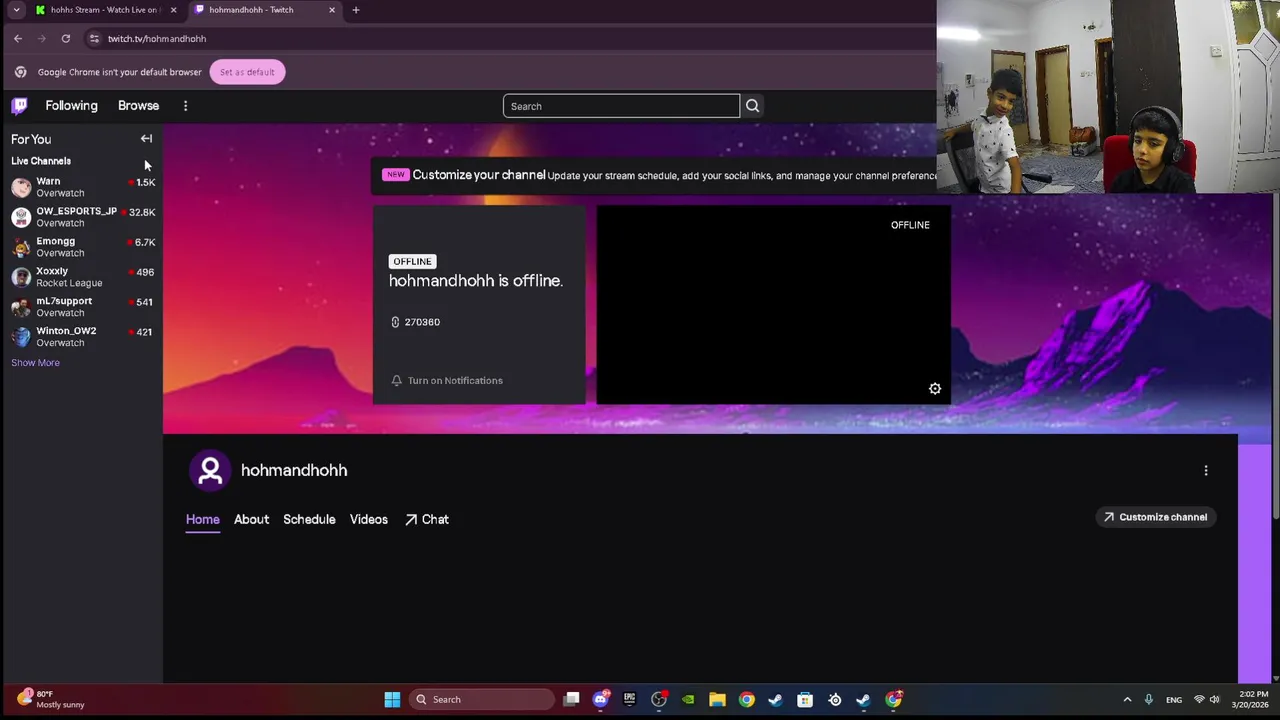Open Emongg's live channel
Image resolution: width=1280 pixels, height=720 pixels.
pos(81,247)
